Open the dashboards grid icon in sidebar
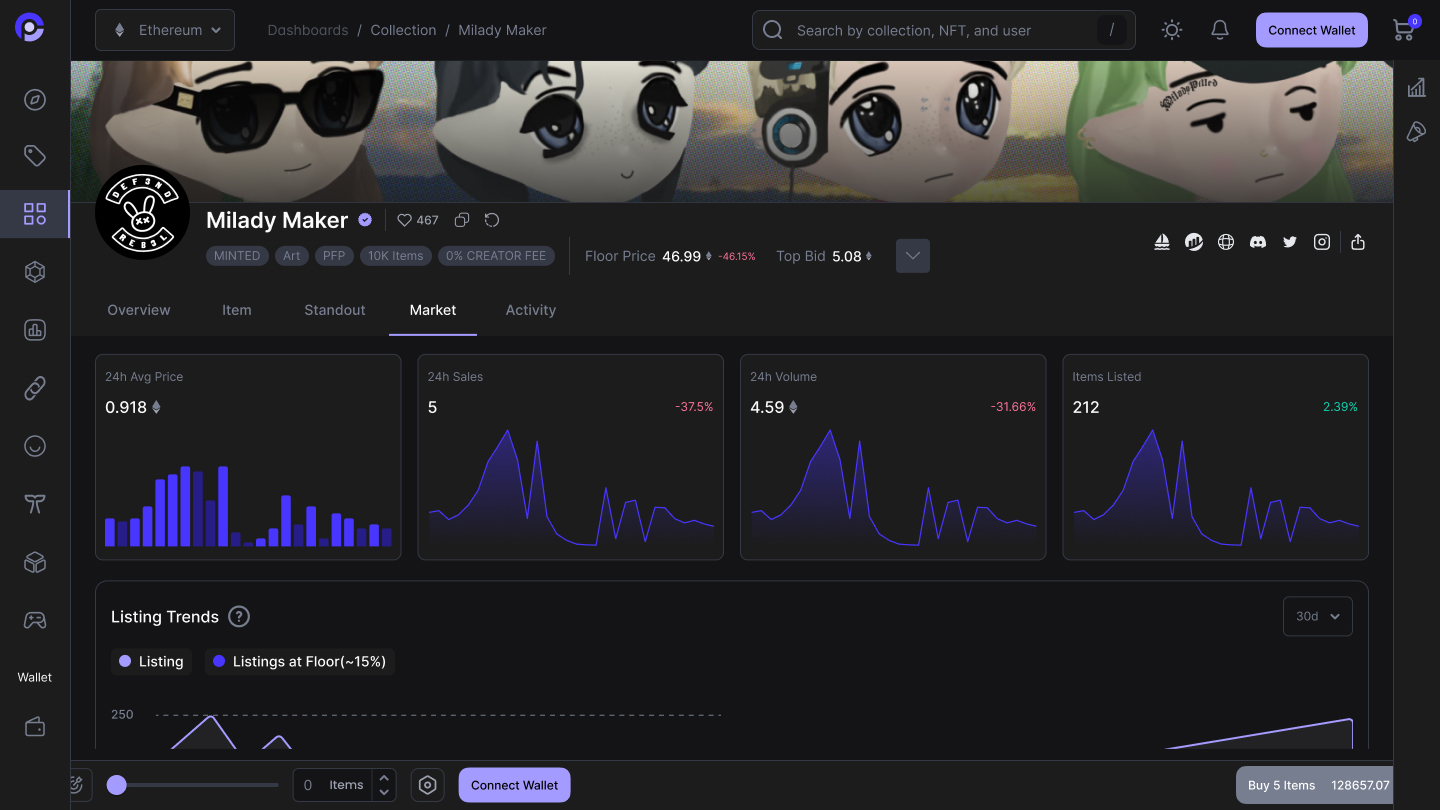 35,214
